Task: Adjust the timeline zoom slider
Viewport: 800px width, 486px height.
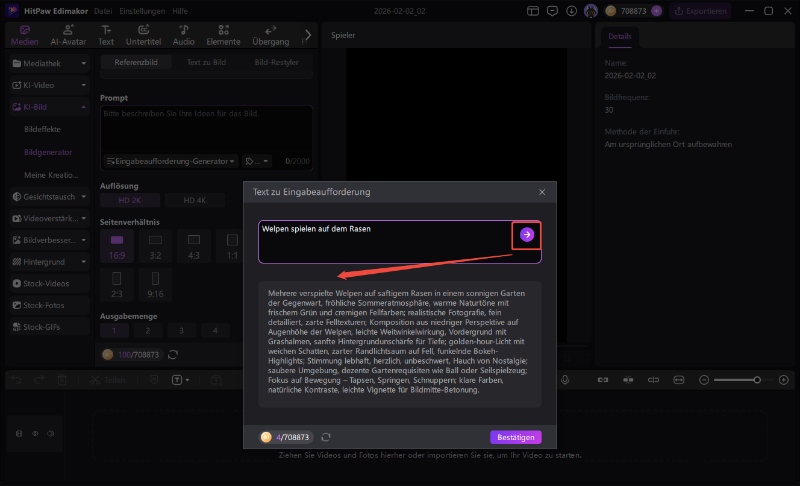Action: [757, 380]
